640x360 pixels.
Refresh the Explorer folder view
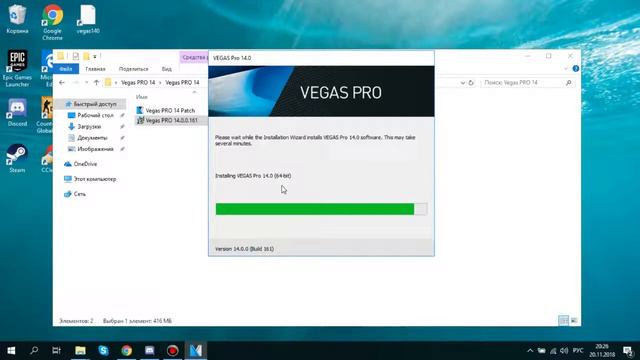tap(471, 83)
